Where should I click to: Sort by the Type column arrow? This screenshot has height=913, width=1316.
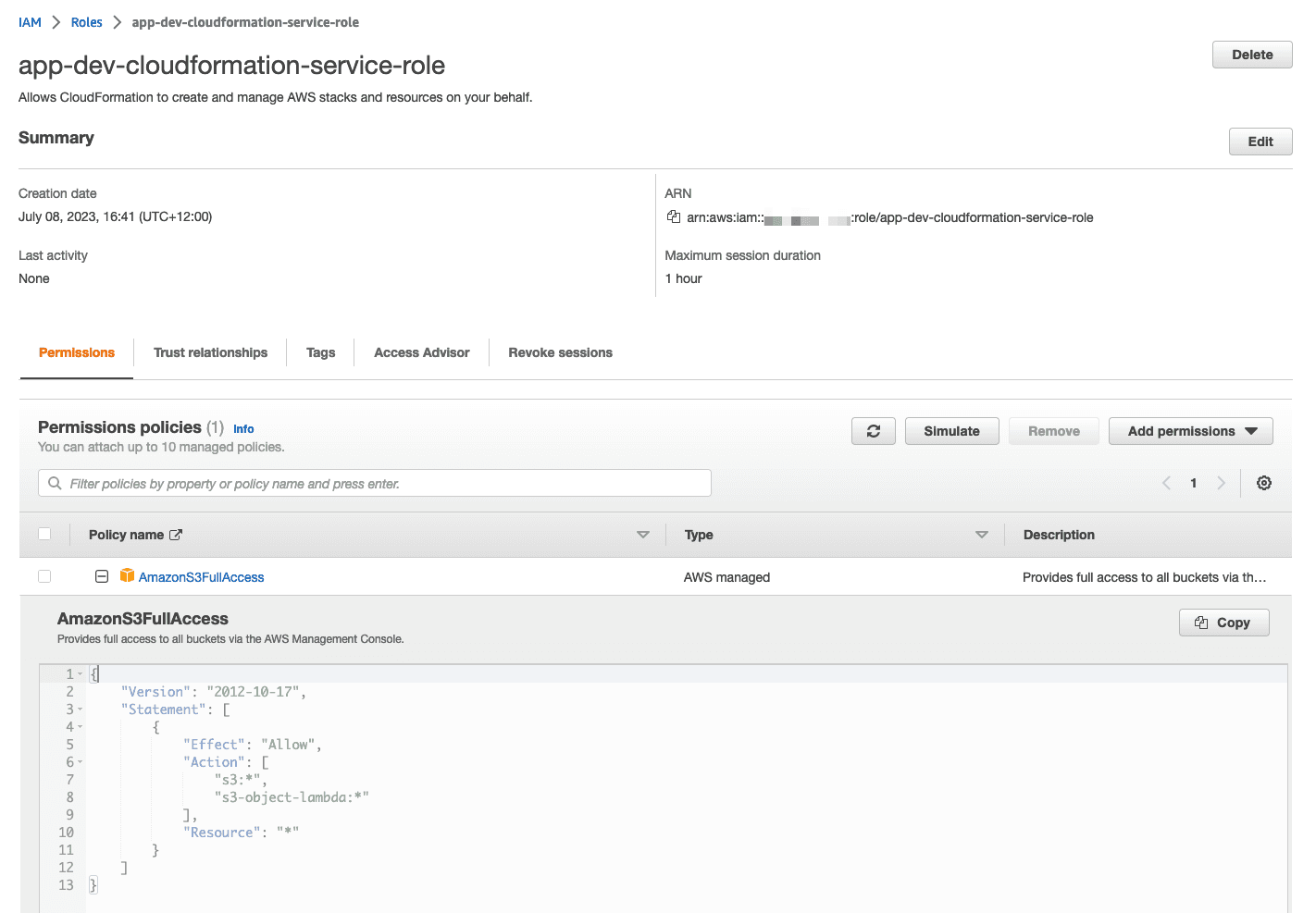[982, 535]
